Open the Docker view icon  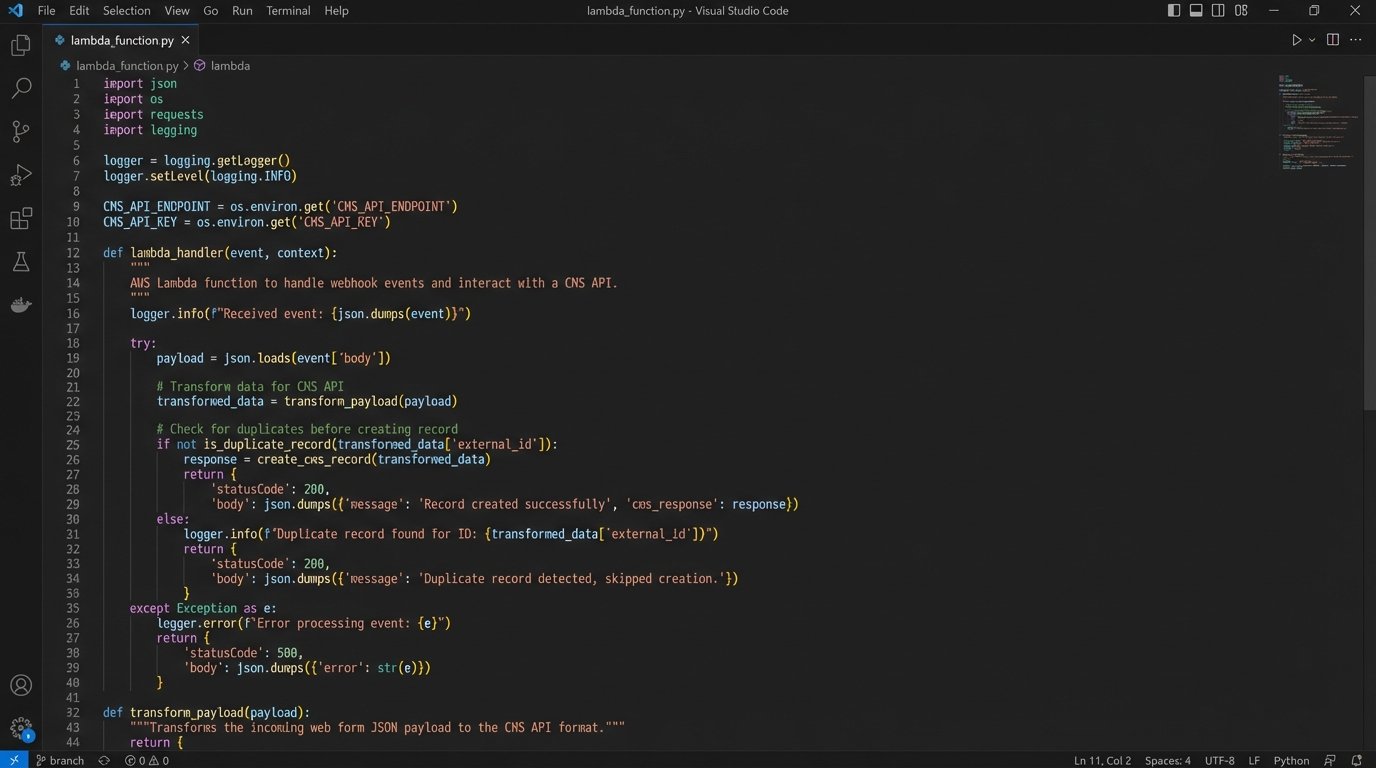[21, 305]
